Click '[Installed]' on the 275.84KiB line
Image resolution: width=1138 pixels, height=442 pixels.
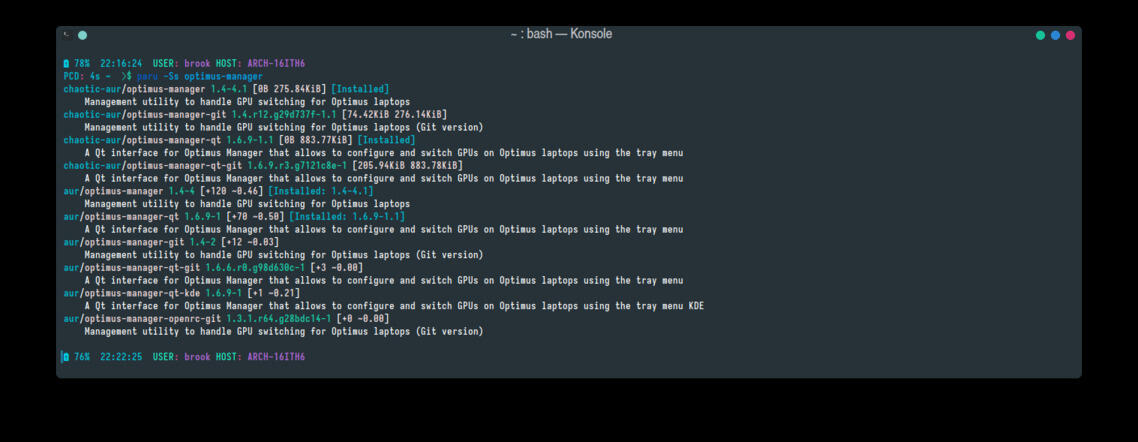(360, 89)
